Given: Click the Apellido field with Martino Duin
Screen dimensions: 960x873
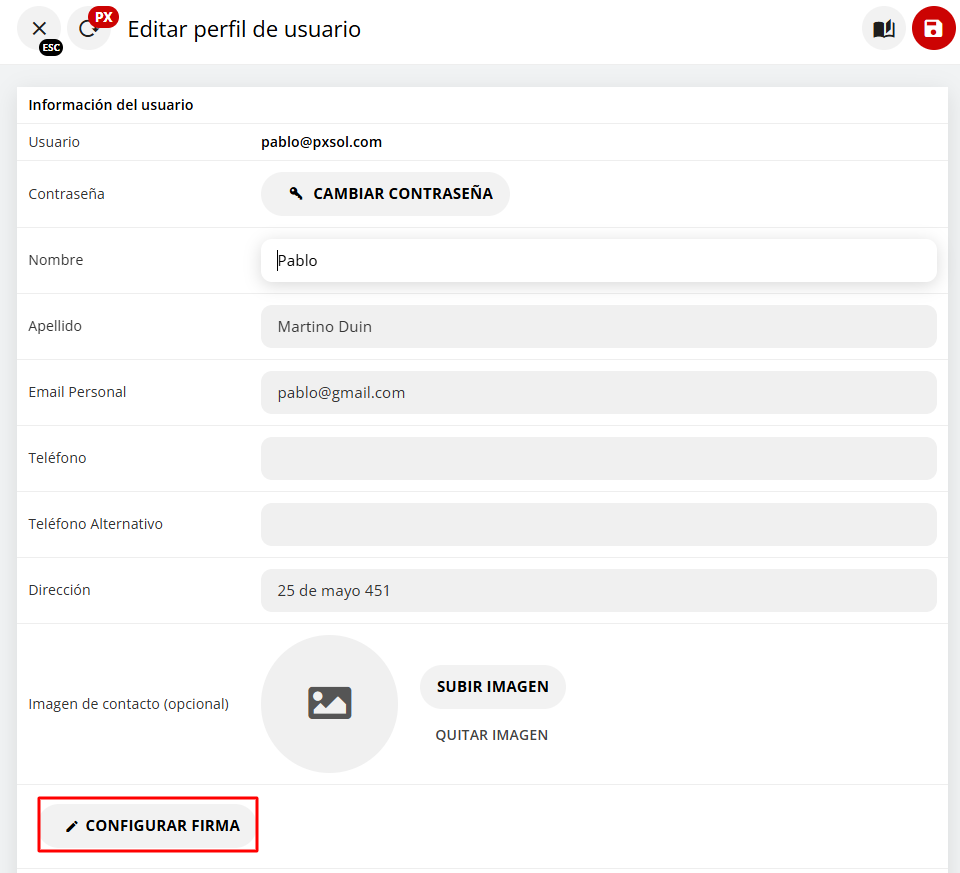Looking at the screenshot, I should pyautogui.click(x=598, y=327).
